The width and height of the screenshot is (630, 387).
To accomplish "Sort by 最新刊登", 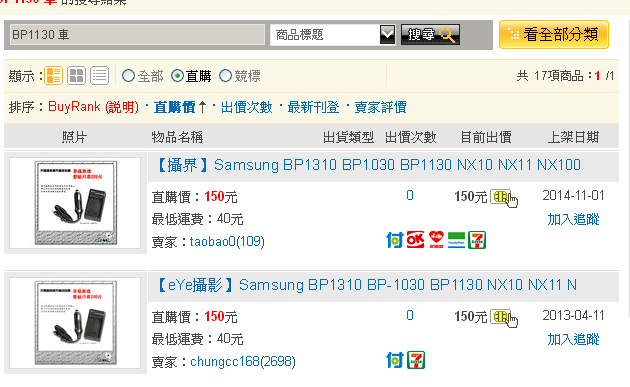I will coord(313,107).
